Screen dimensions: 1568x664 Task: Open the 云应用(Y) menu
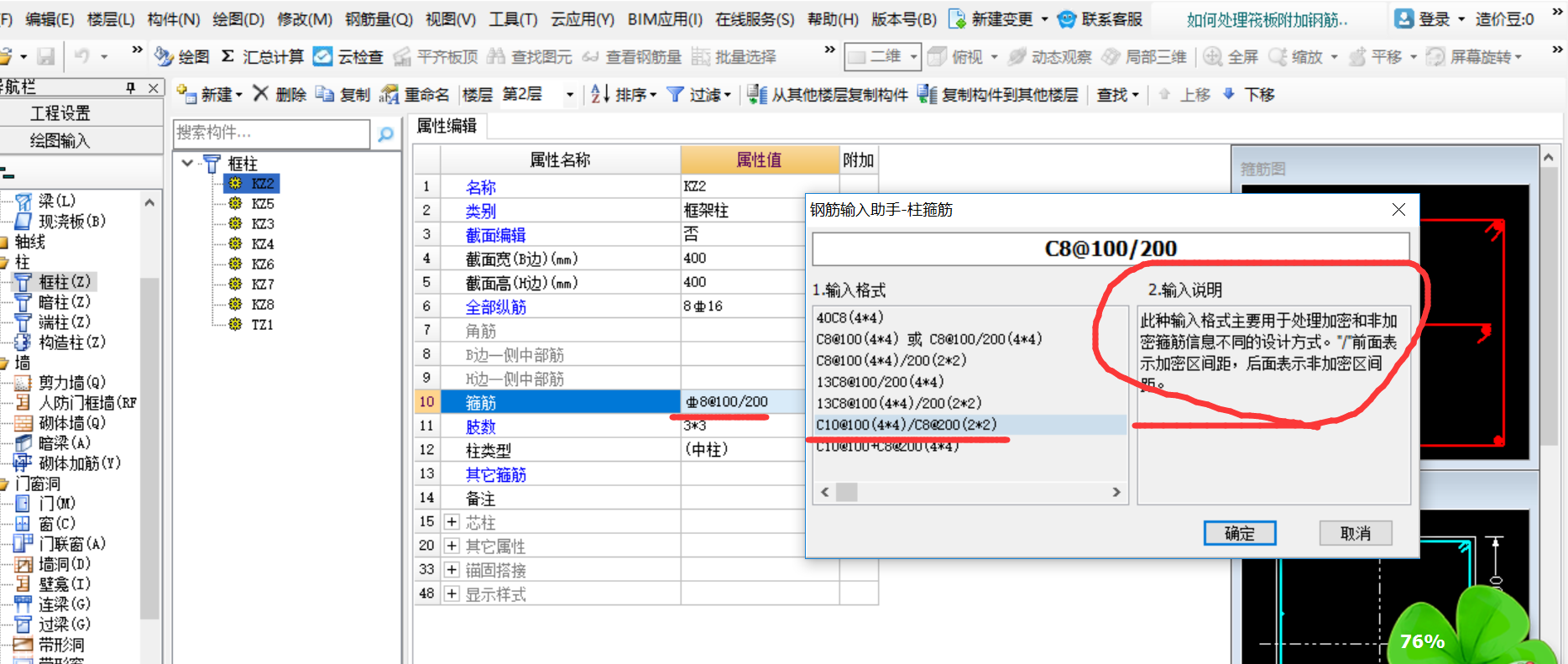pyautogui.click(x=583, y=18)
